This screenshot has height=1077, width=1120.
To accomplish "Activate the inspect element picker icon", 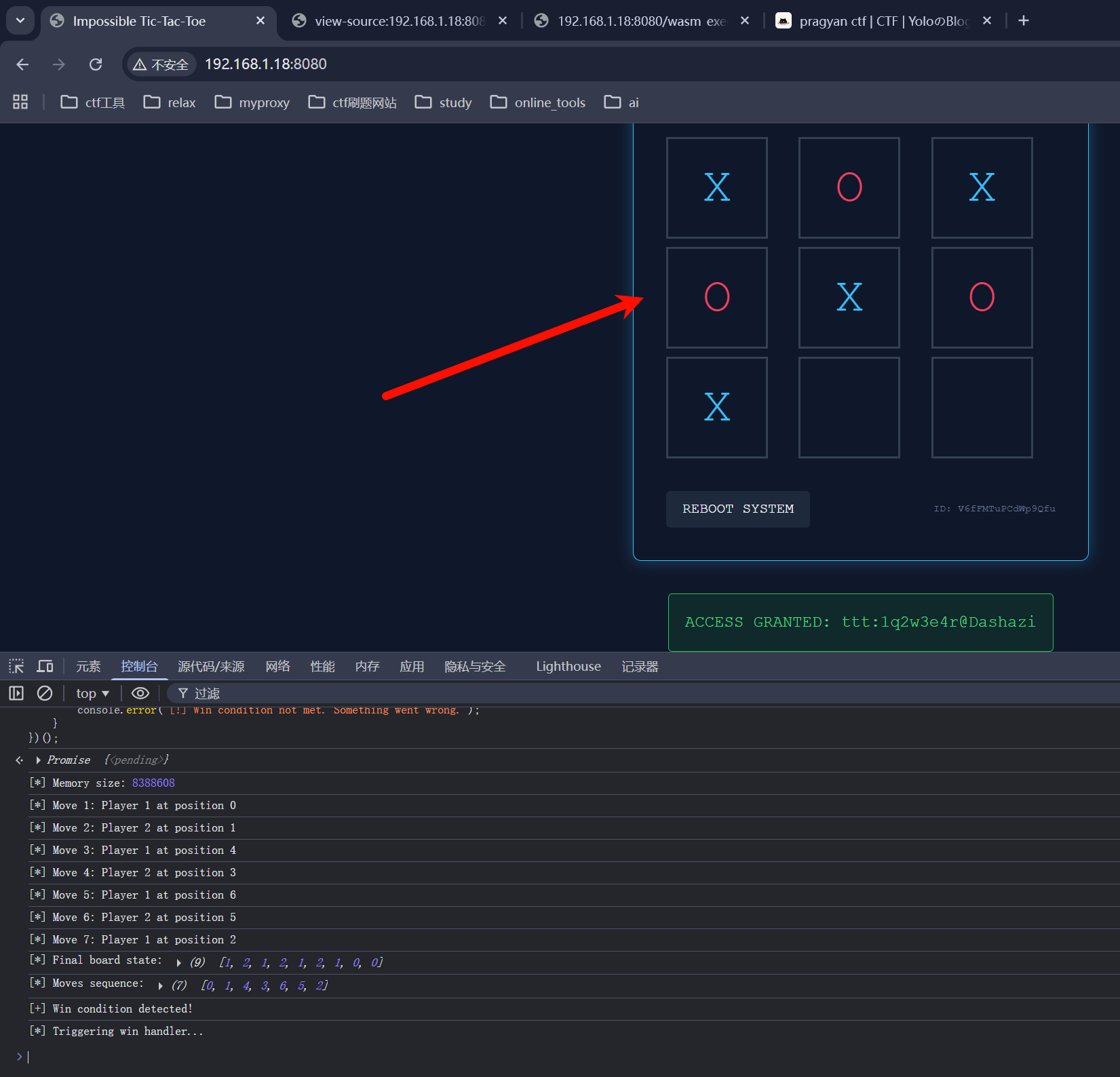I will click(x=16, y=666).
